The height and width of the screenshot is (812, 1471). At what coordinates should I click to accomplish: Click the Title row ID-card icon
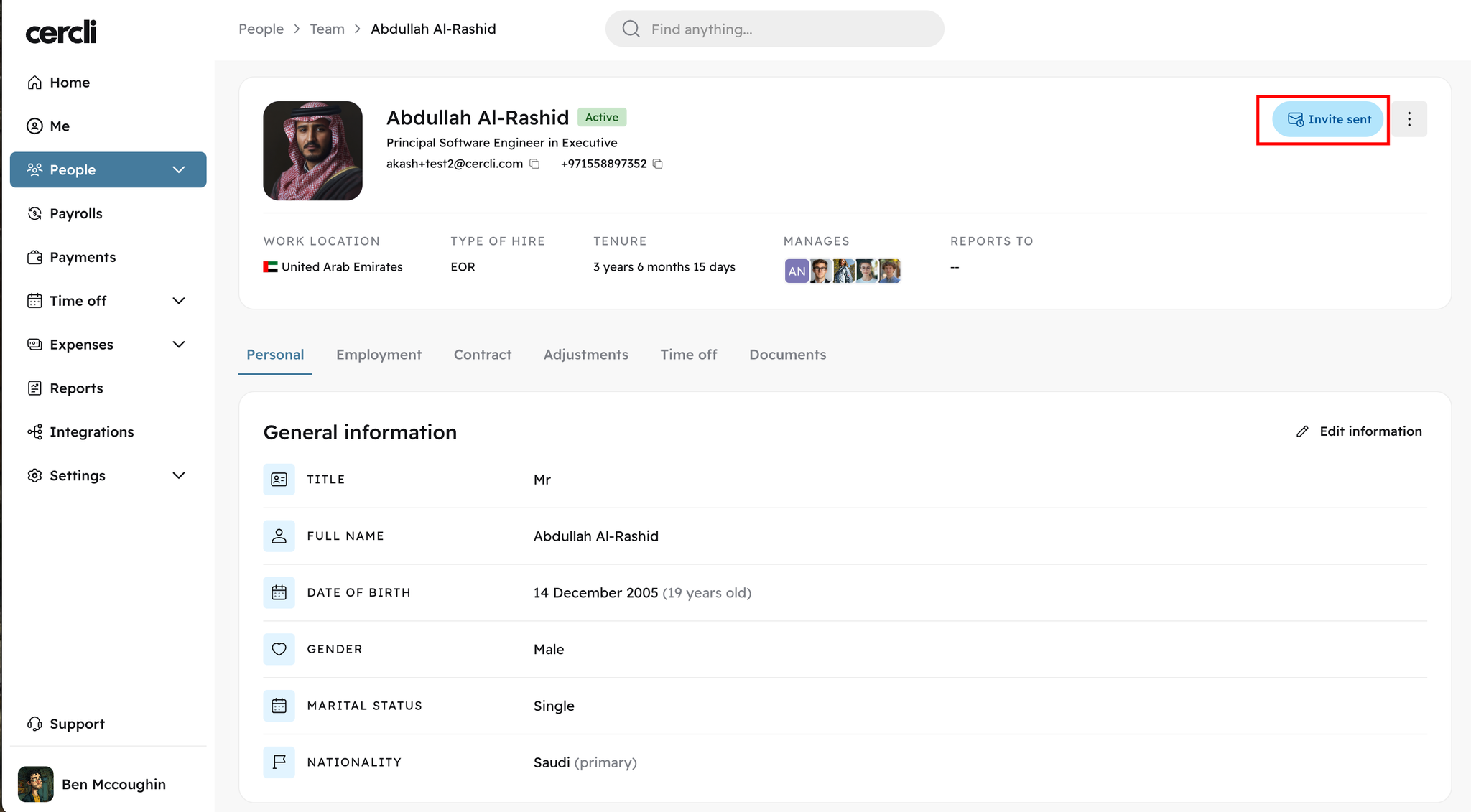(x=279, y=480)
